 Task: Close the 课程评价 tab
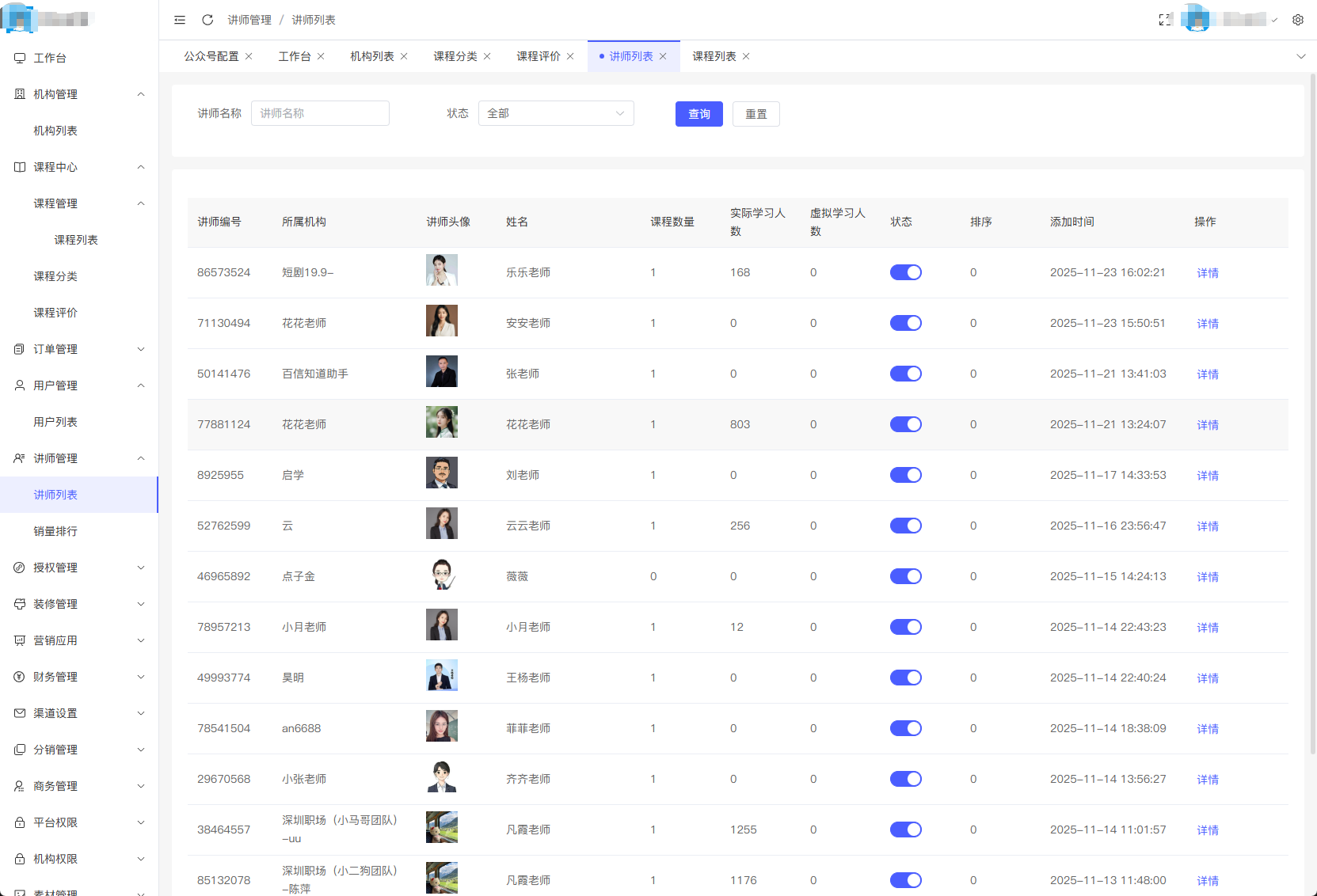coord(570,56)
